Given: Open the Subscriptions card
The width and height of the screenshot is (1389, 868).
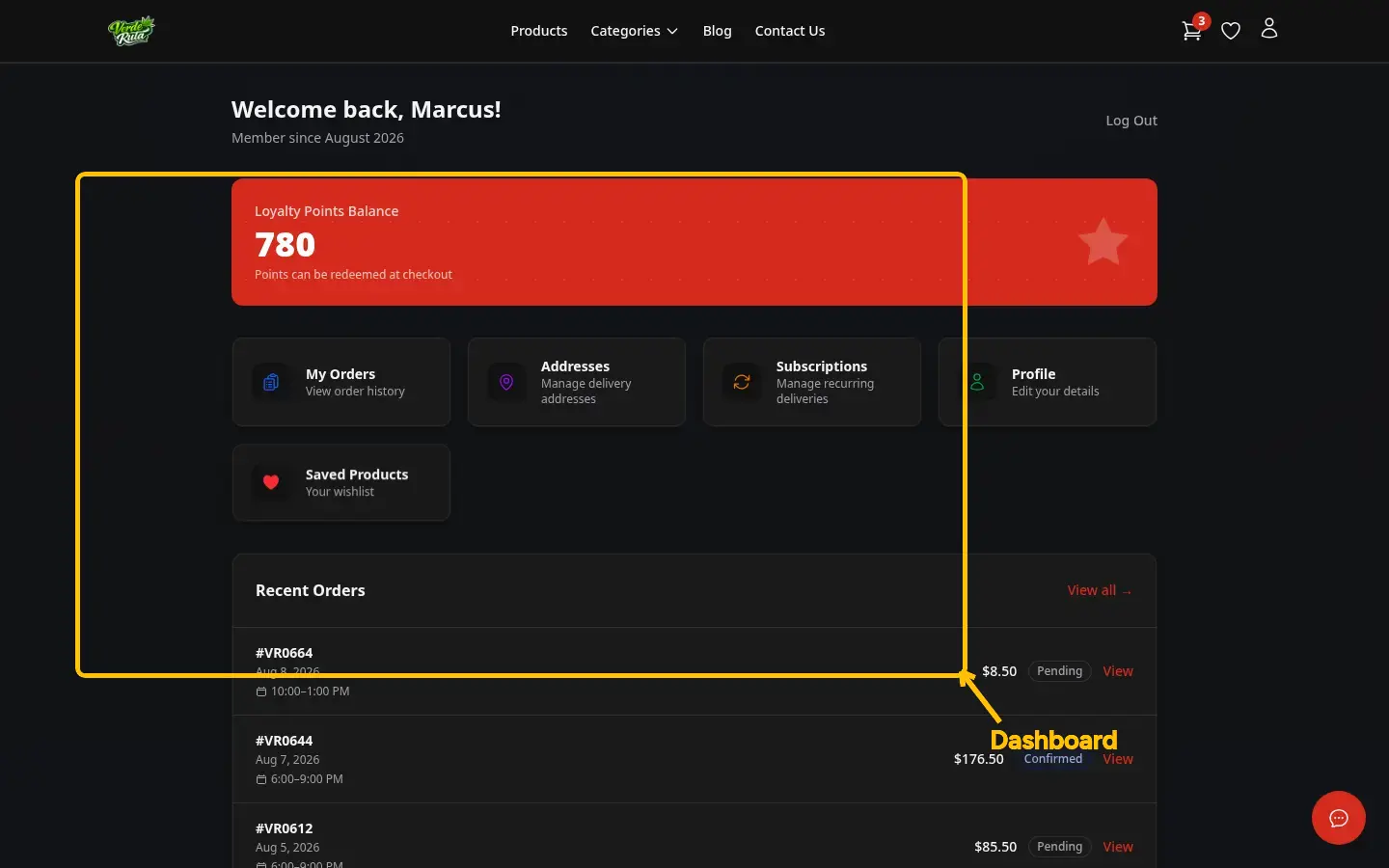Looking at the screenshot, I should pyautogui.click(x=812, y=382).
